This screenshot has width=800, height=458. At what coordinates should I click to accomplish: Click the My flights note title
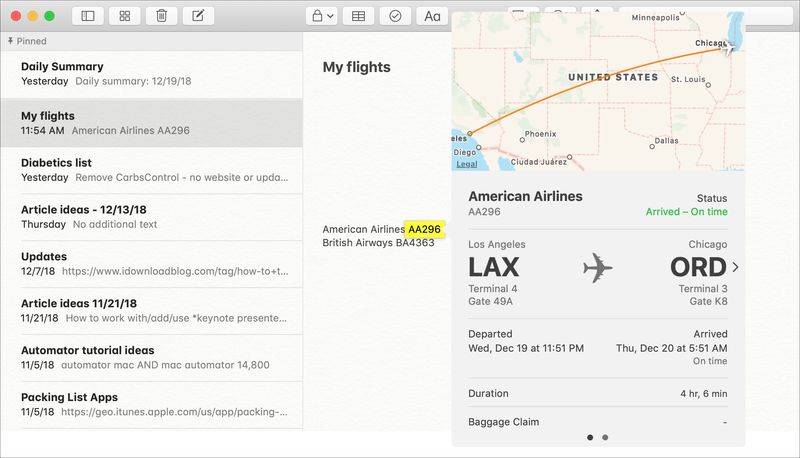click(x=357, y=67)
